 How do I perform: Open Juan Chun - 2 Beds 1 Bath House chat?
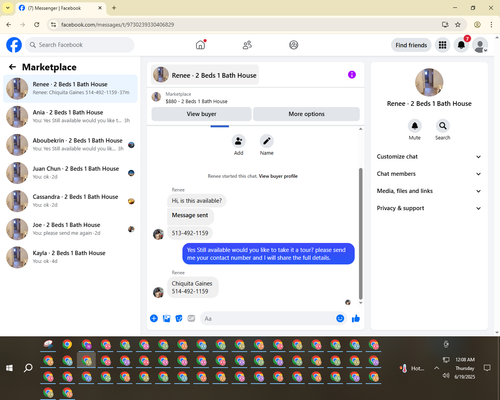click(70, 172)
